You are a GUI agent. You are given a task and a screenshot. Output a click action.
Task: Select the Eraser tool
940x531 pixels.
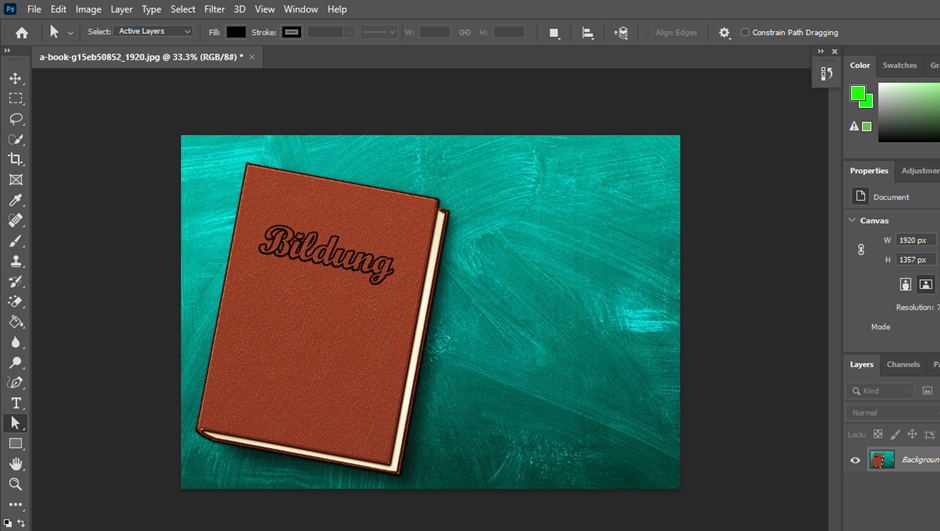click(16, 301)
